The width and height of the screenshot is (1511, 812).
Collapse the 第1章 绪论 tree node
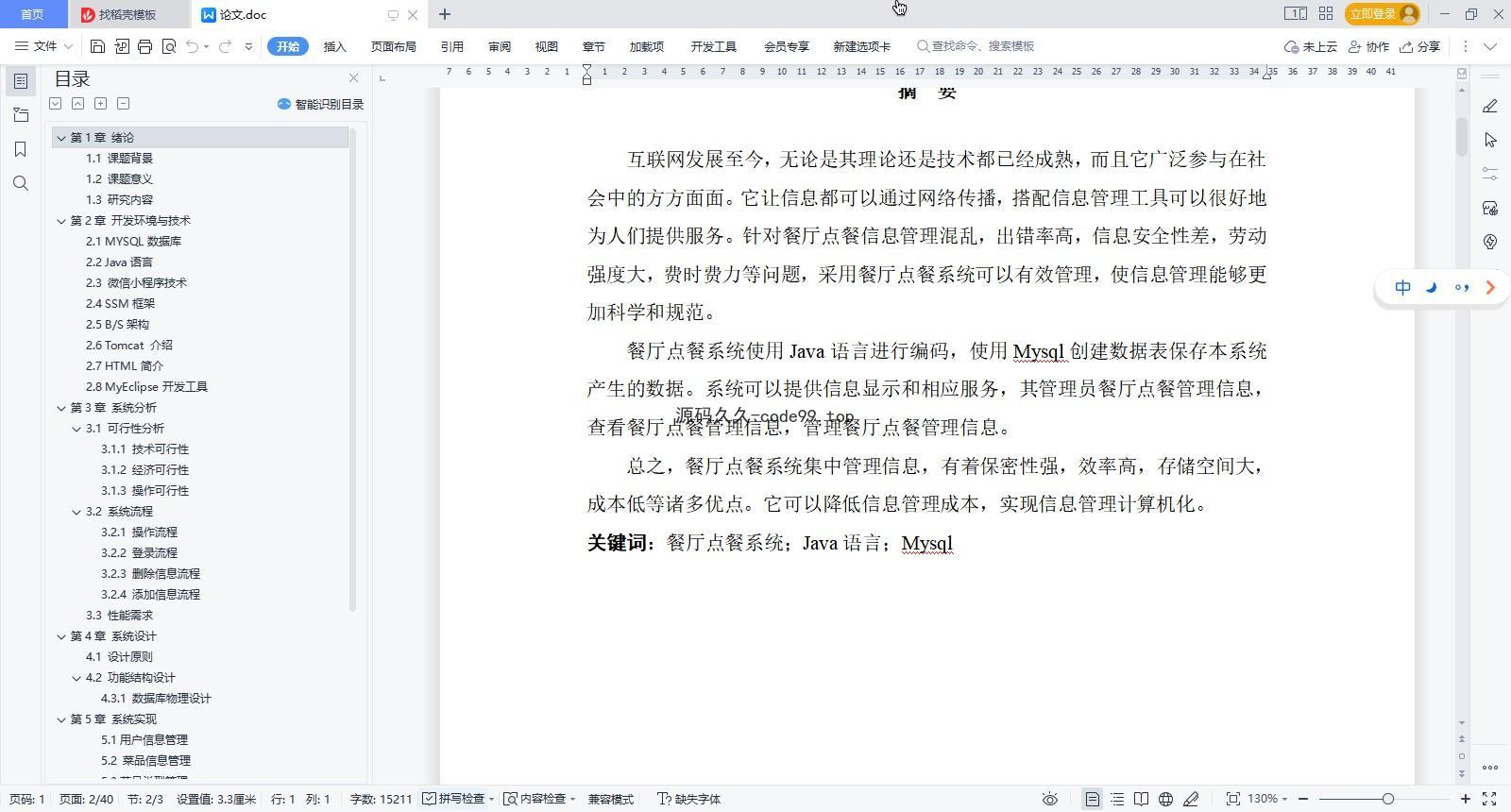[x=61, y=138]
